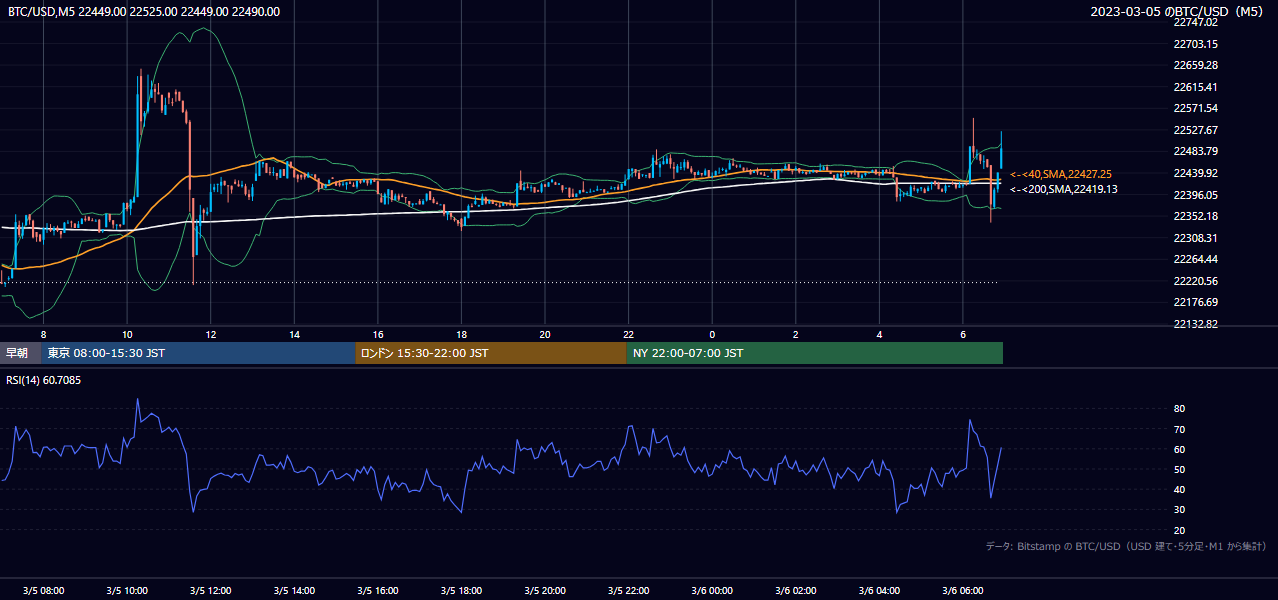
Task: Click the 3/5 16:00 date label
Action: (x=378, y=590)
